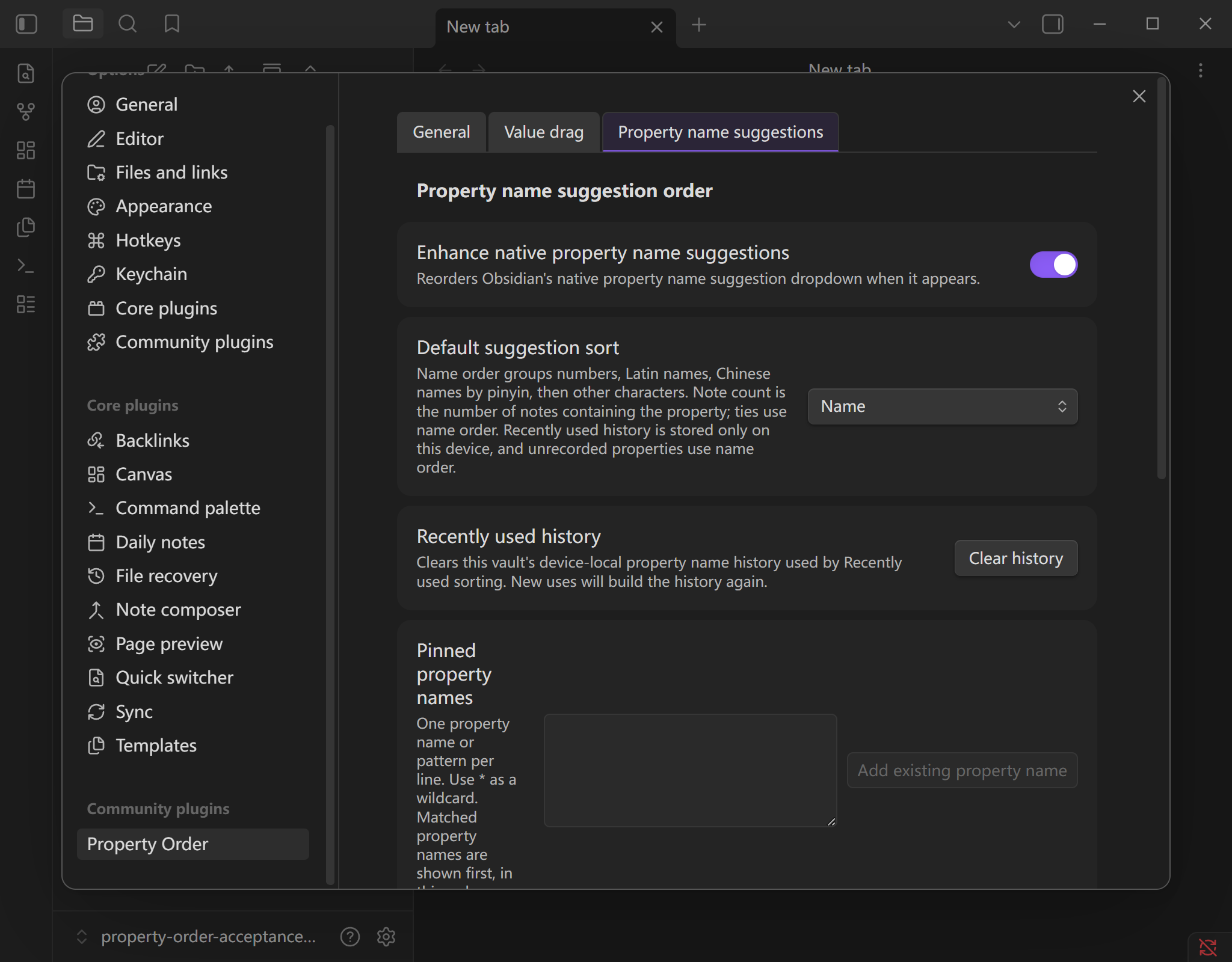Open the Default suggestion sort Name dropdown
Screen dimensions: 1232x962
(x=943, y=406)
